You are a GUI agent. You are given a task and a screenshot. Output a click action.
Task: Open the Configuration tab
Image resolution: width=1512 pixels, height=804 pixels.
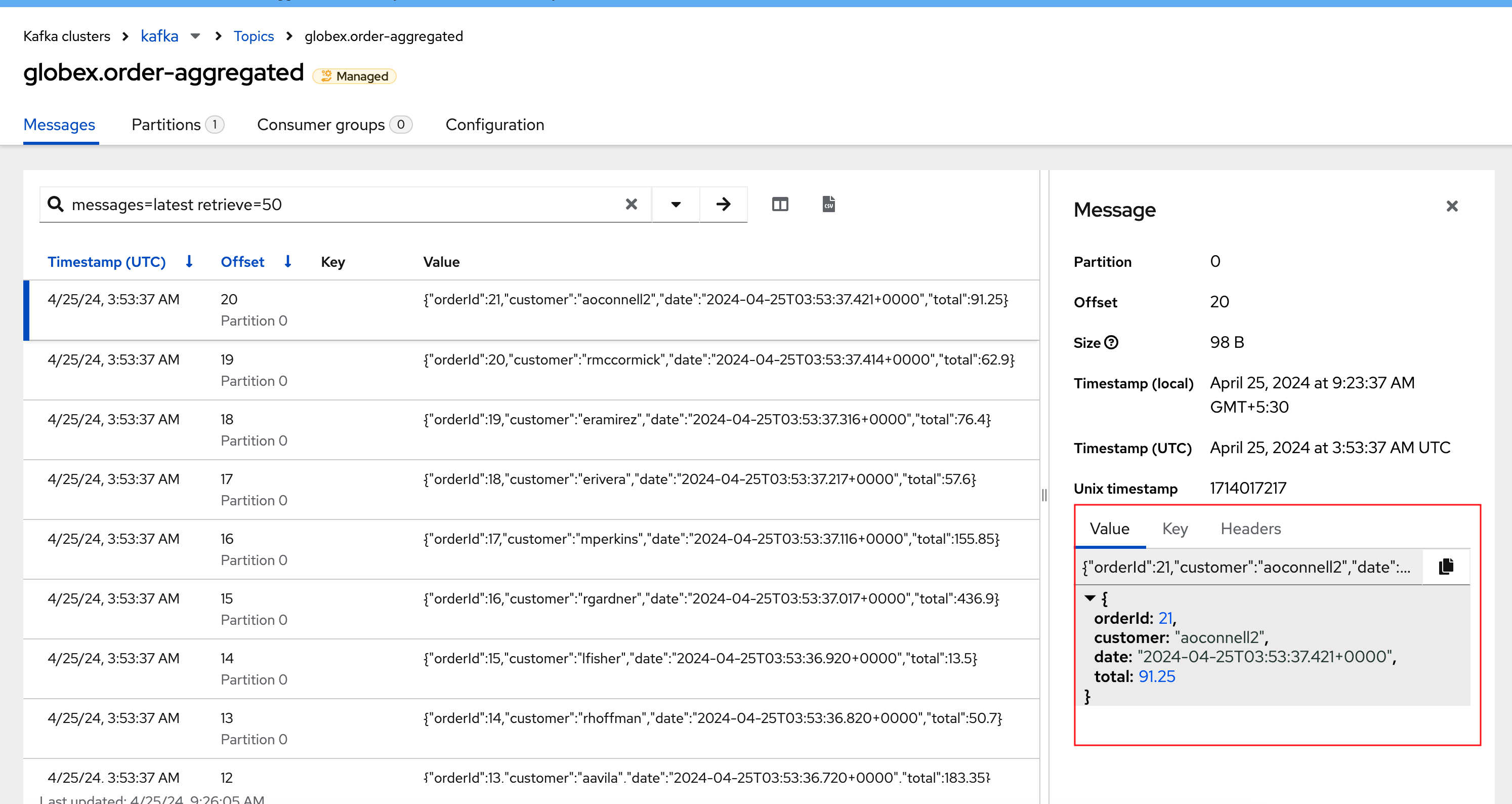click(495, 125)
